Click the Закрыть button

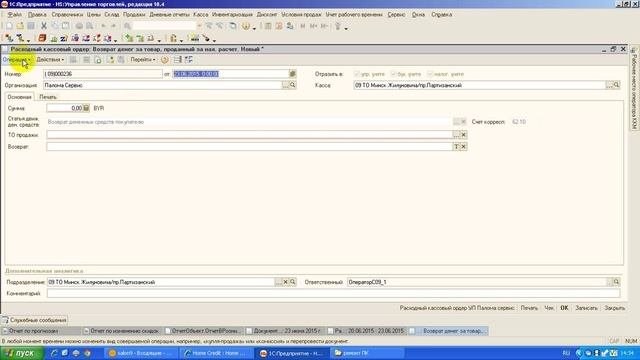click(615, 308)
